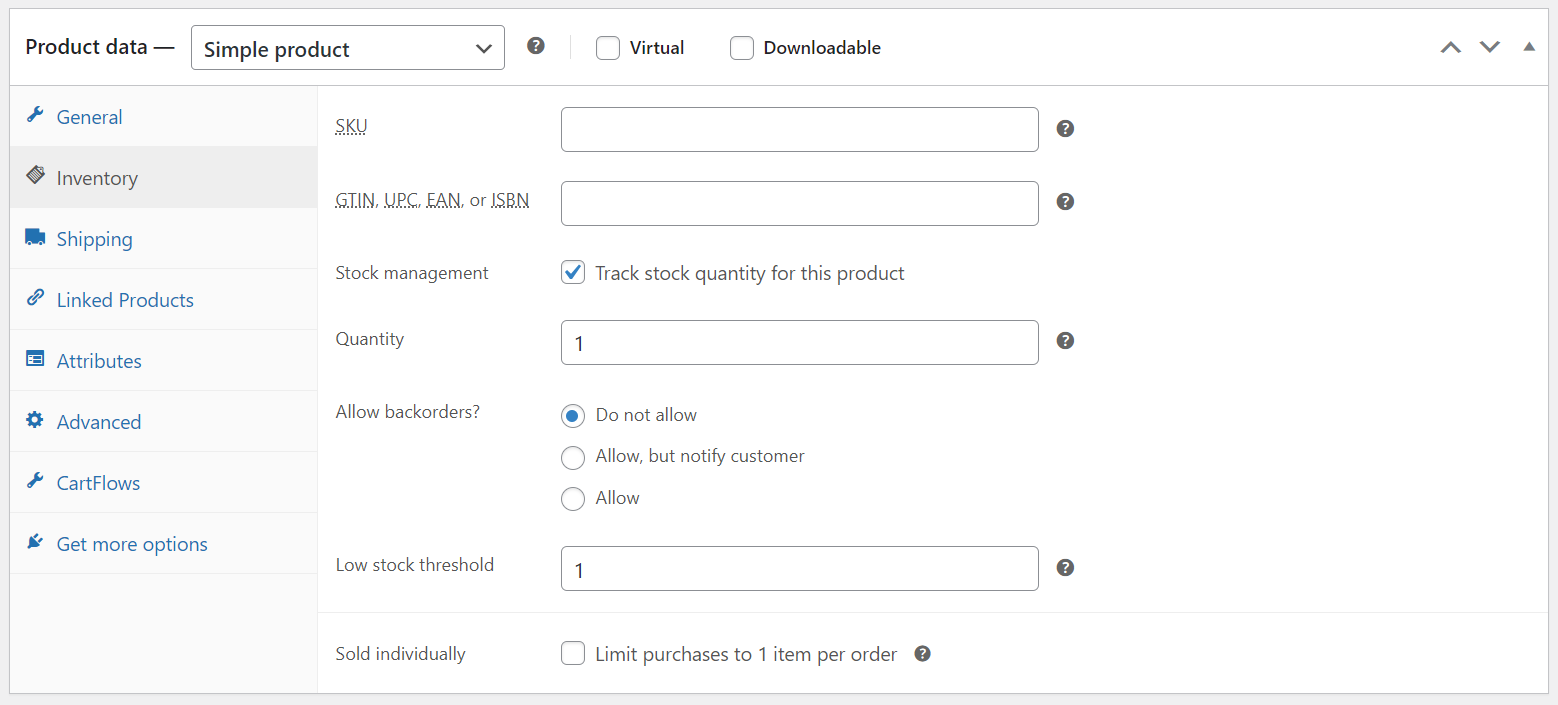Click the gear icon beside Advanced
Viewport: 1558px width, 705px height.
coord(35,421)
